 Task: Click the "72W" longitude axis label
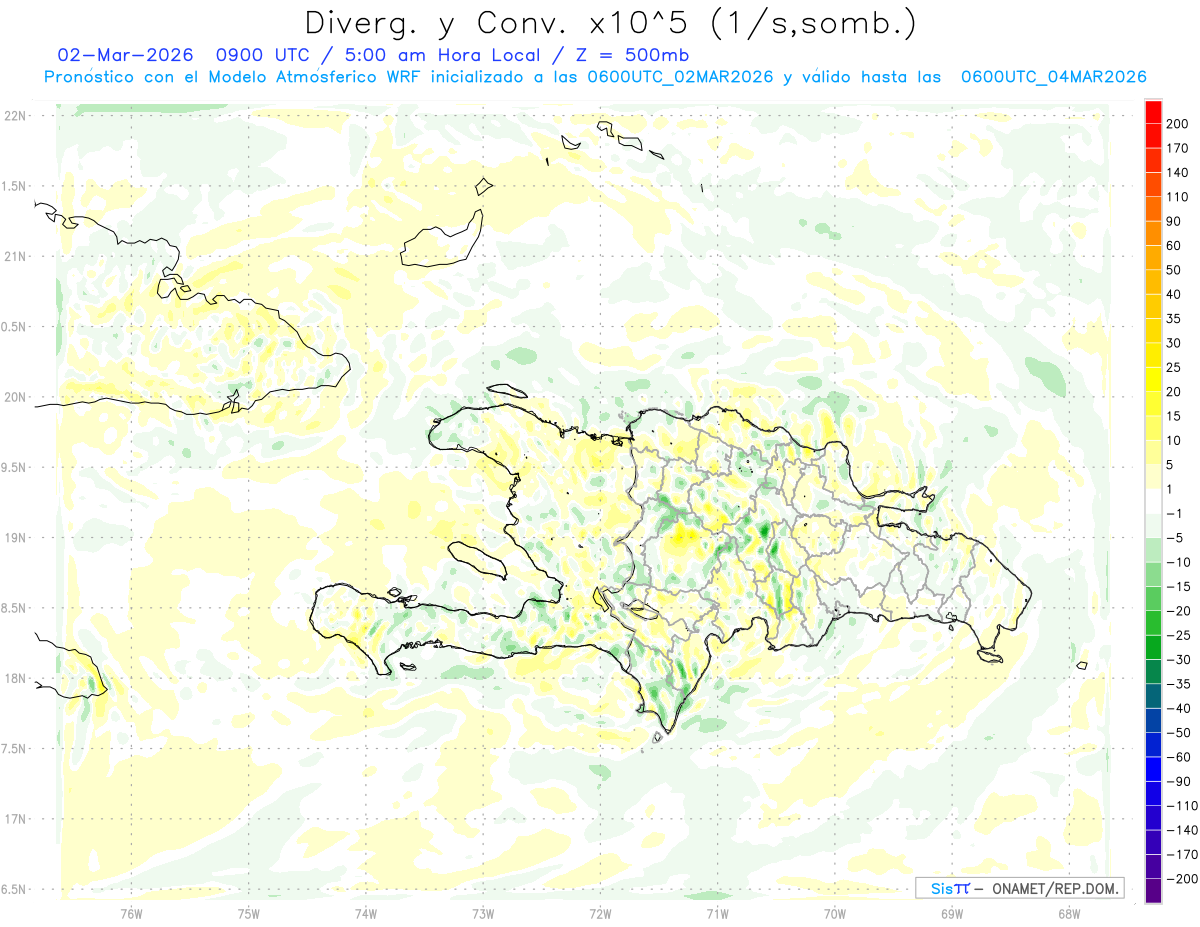(600, 913)
